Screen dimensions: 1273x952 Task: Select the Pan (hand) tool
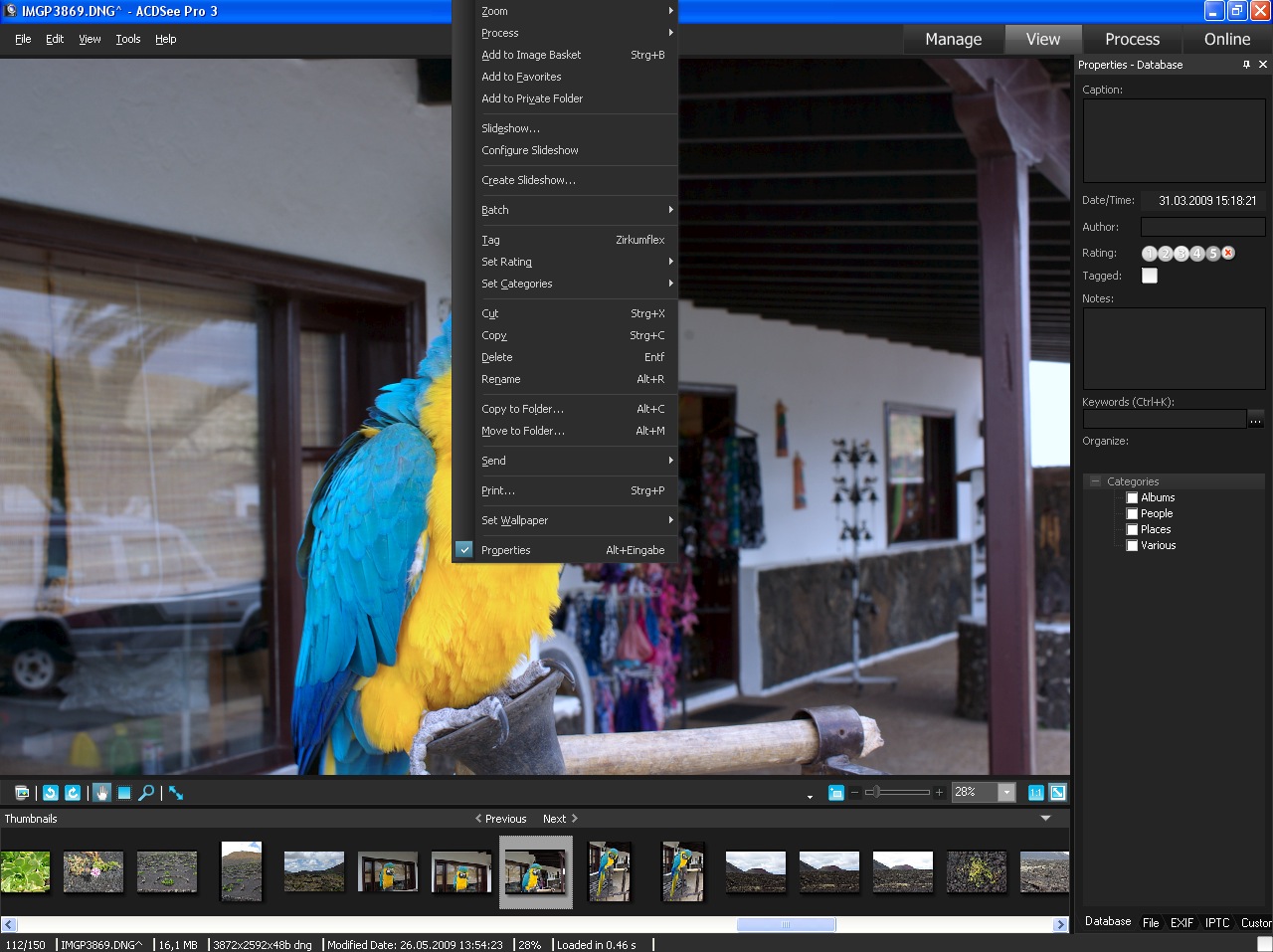(x=102, y=793)
